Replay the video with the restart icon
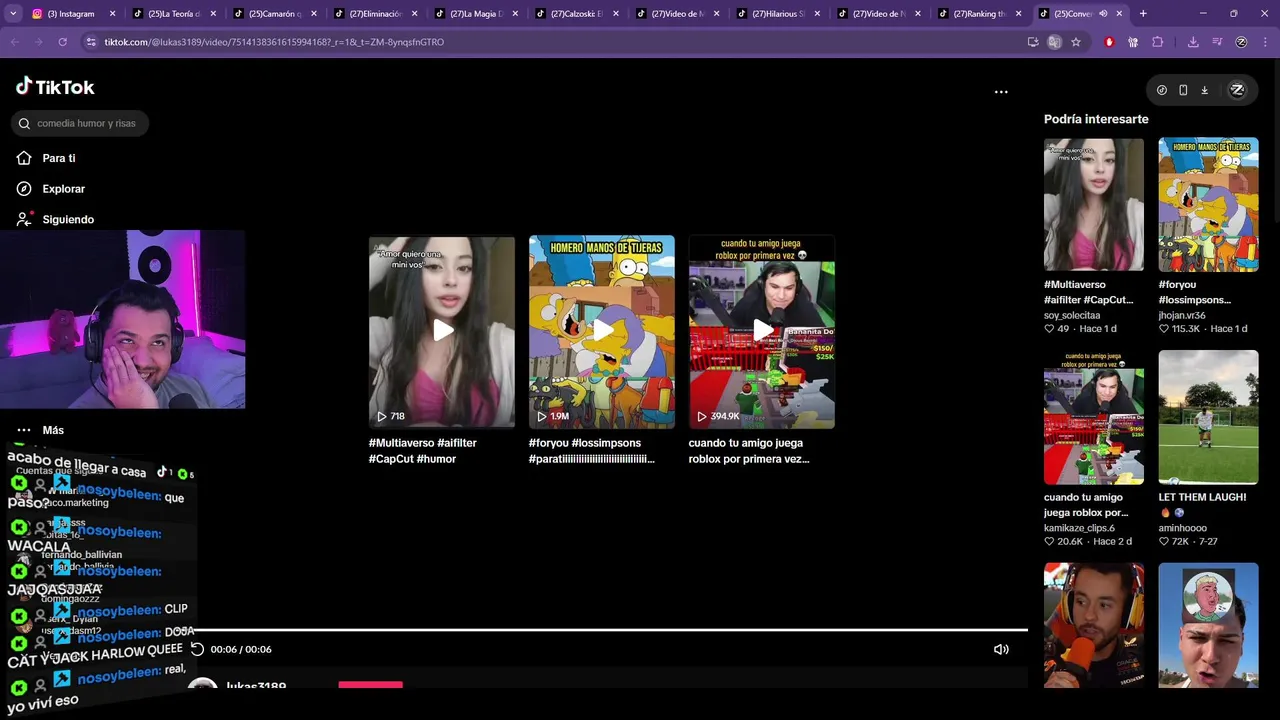1280x720 pixels. [x=197, y=649]
